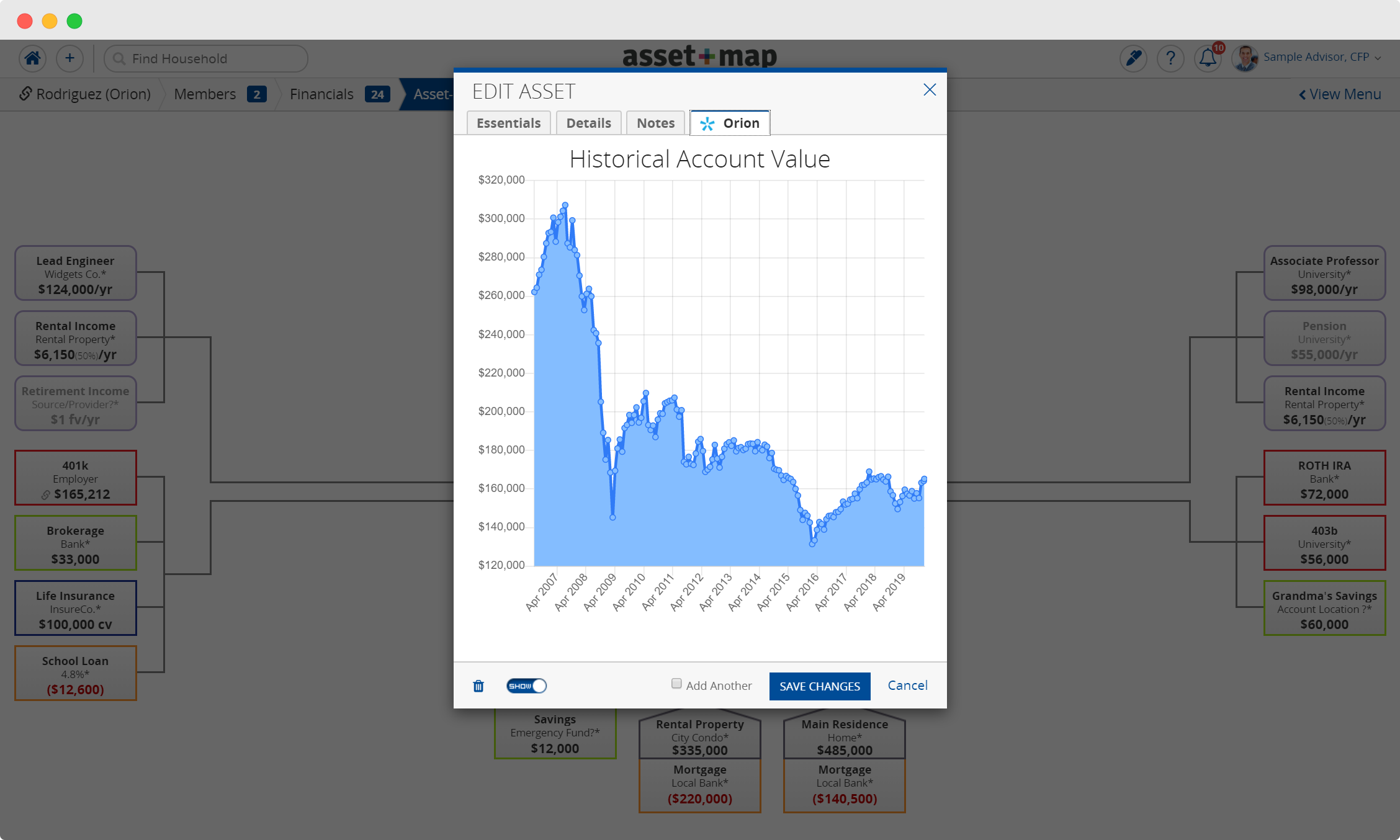The height and width of the screenshot is (840, 1400).
Task: Switch to the Essentials tab
Action: 508,122
